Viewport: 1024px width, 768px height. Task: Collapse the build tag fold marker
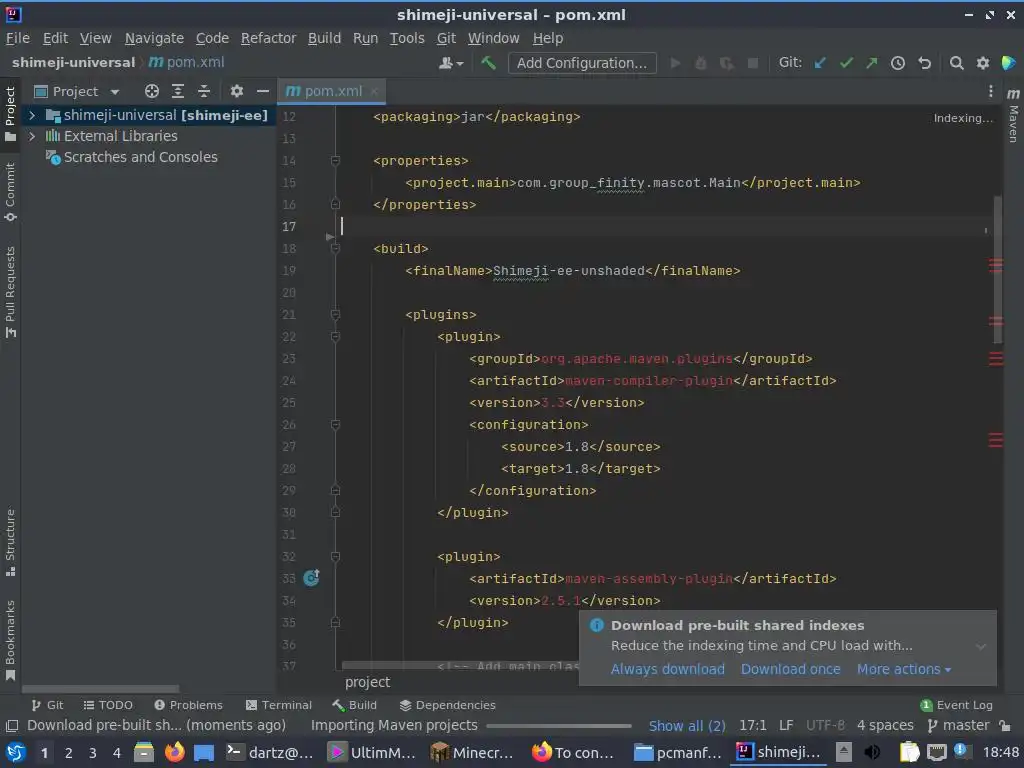(x=335, y=249)
